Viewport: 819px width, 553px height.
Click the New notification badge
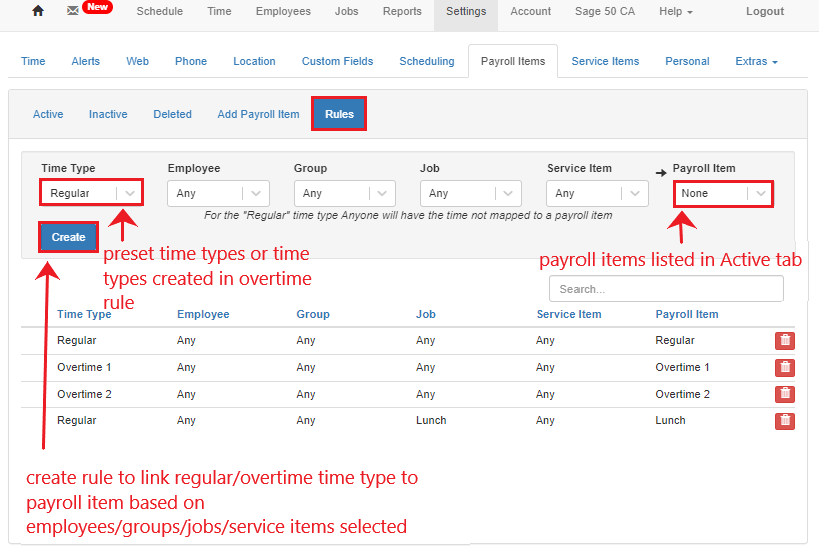(98, 7)
